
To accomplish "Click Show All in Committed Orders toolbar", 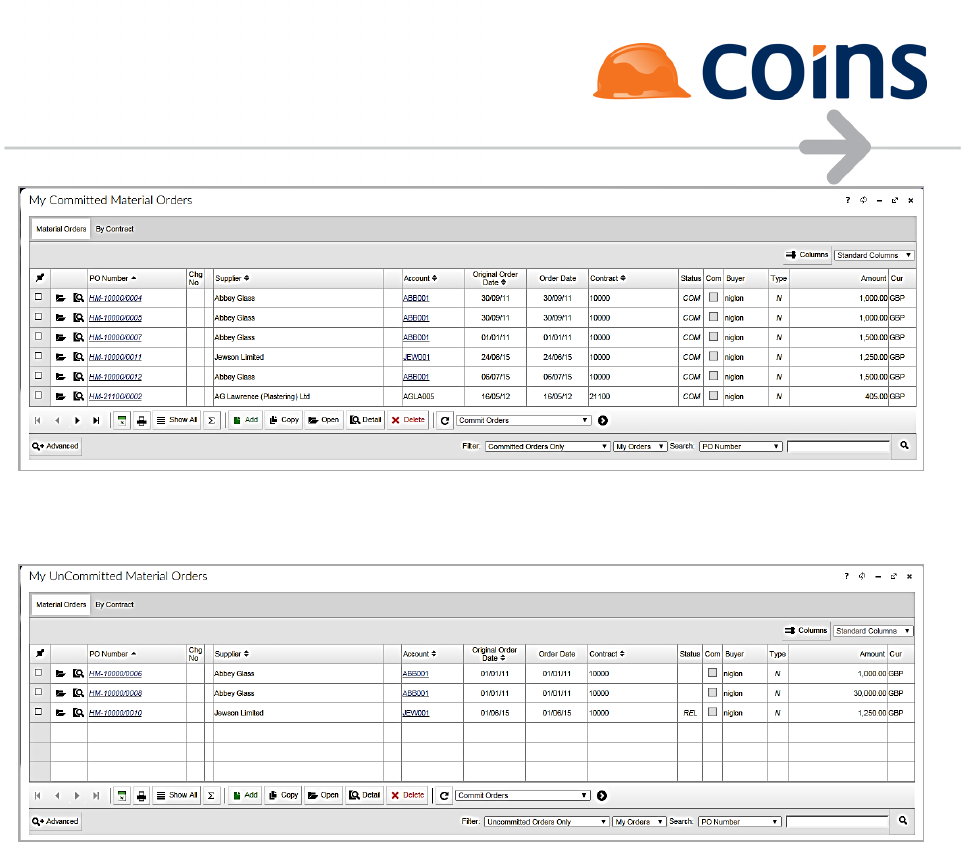I will click(177, 420).
